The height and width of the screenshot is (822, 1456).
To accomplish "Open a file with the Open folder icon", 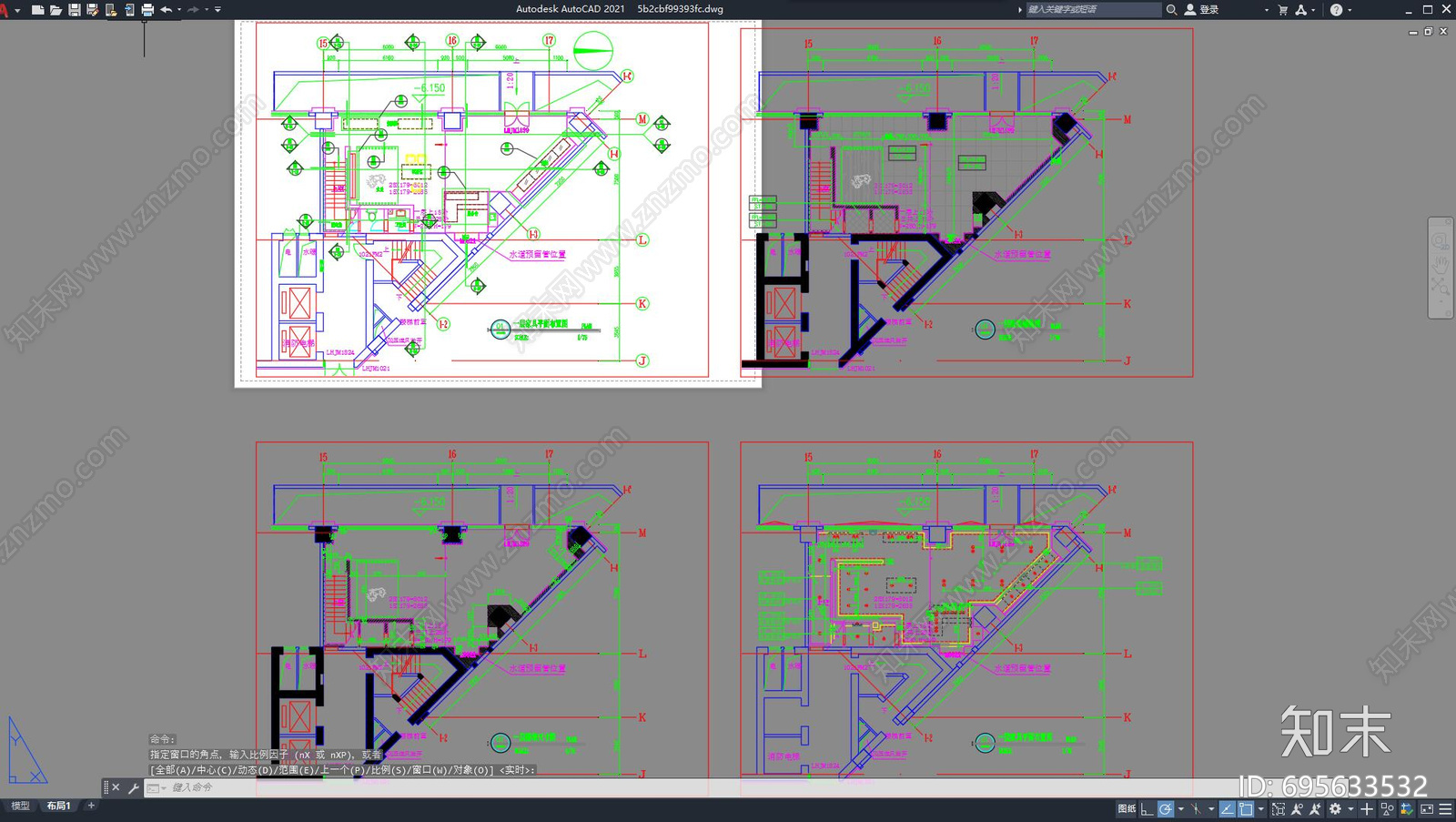I will (x=56, y=10).
